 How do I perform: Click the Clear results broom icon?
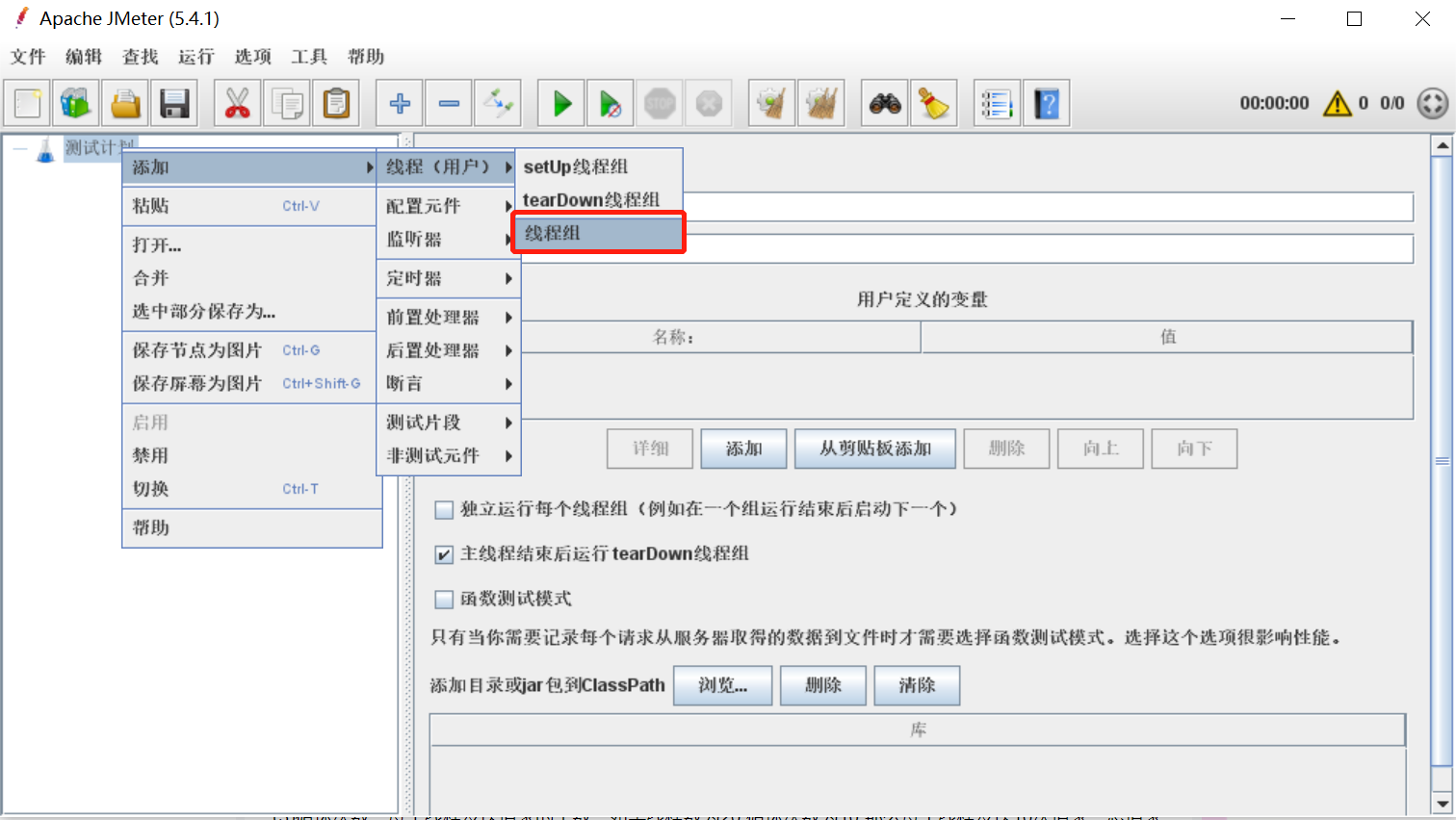coord(772,103)
